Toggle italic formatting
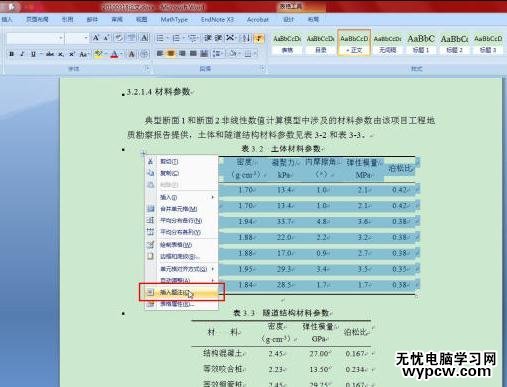 (x=22, y=54)
